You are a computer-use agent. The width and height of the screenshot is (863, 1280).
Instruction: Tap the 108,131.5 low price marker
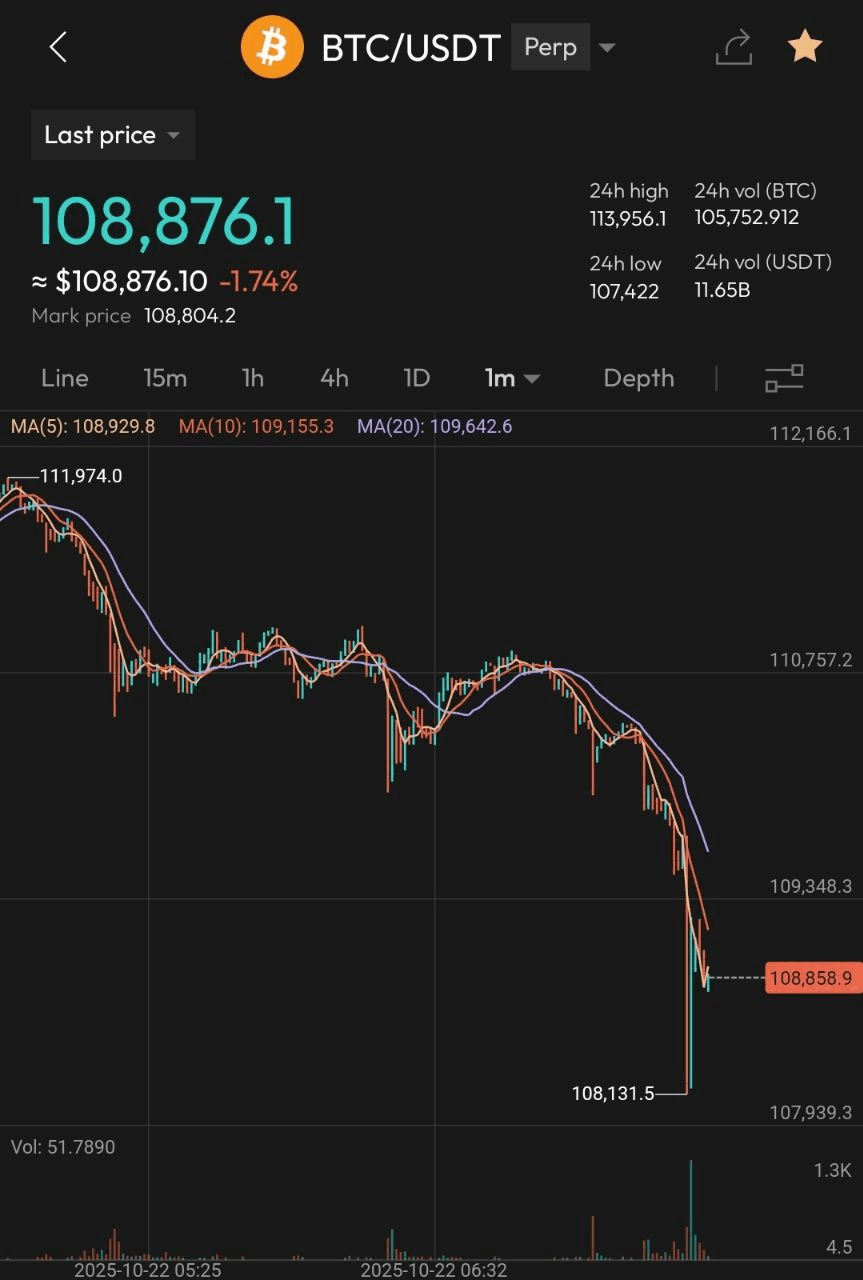pos(613,1094)
